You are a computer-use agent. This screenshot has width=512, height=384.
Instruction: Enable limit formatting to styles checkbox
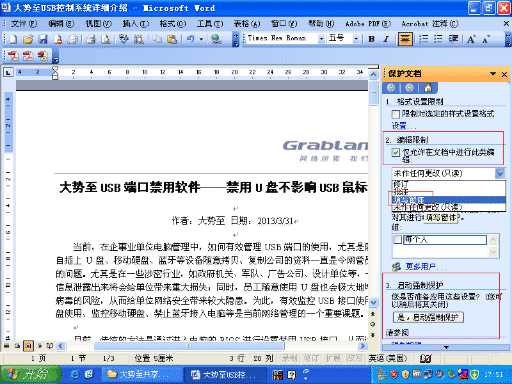pyautogui.click(x=396, y=114)
